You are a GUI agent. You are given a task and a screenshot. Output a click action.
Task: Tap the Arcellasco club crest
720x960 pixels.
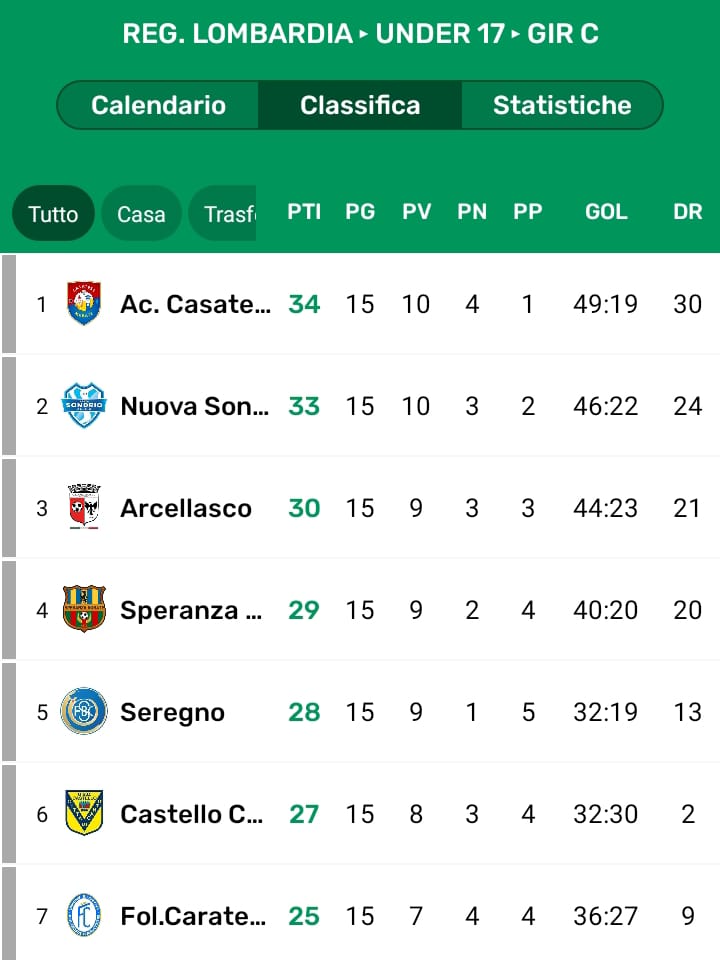(x=84, y=508)
